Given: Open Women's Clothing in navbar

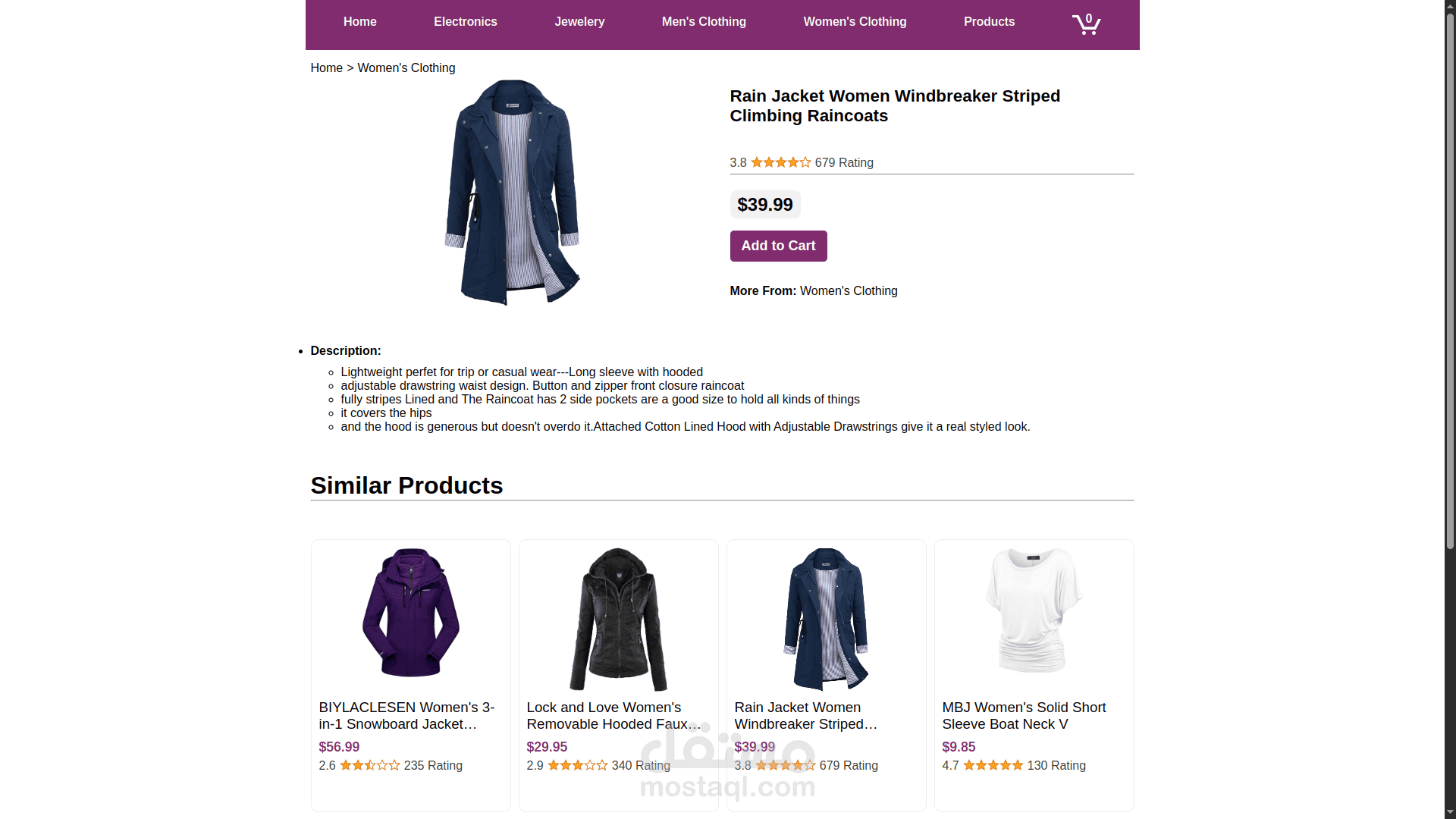Looking at the screenshot, I should pyautogui.click(x=855, y=22).
